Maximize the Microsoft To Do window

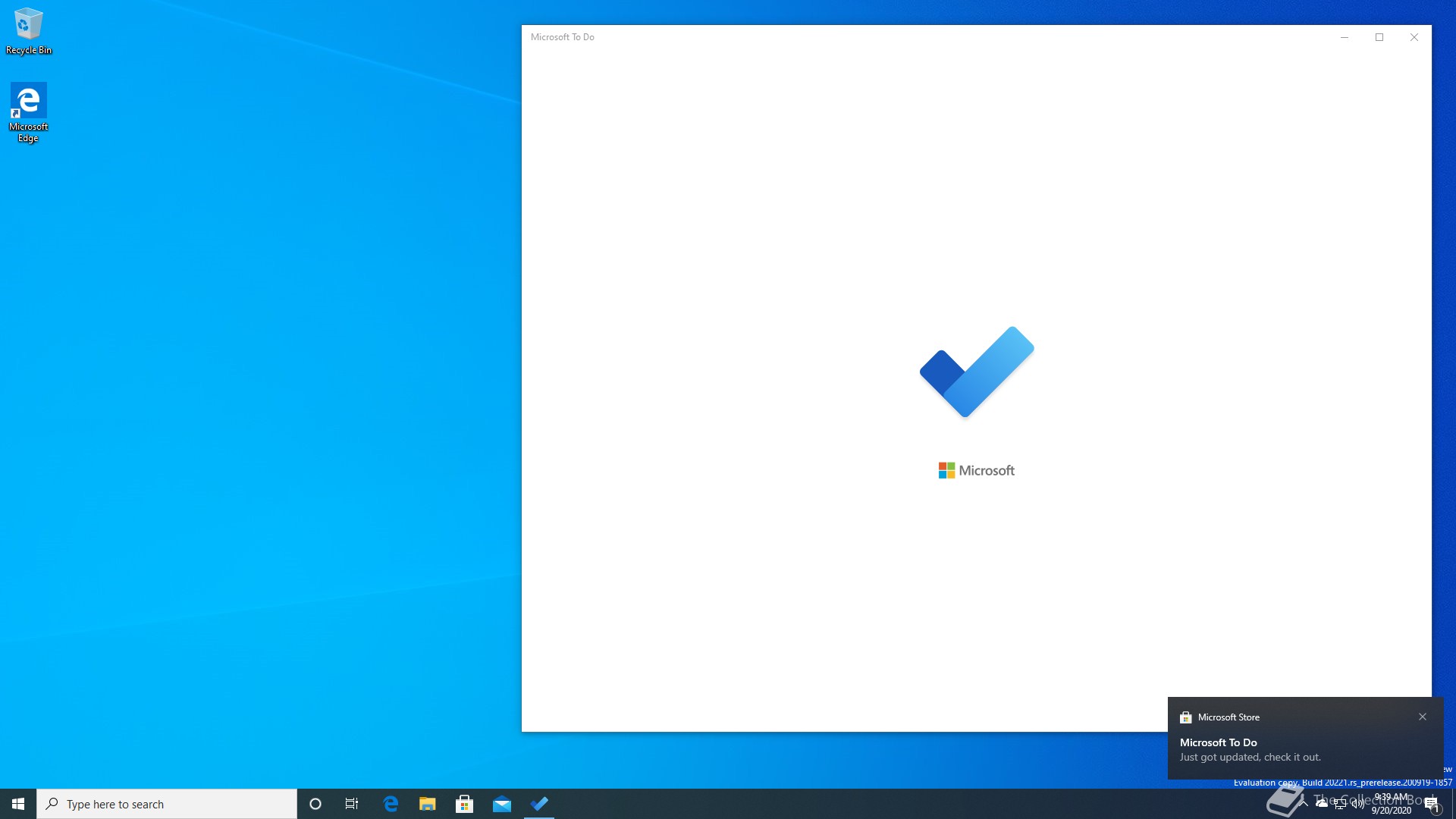1379,37
